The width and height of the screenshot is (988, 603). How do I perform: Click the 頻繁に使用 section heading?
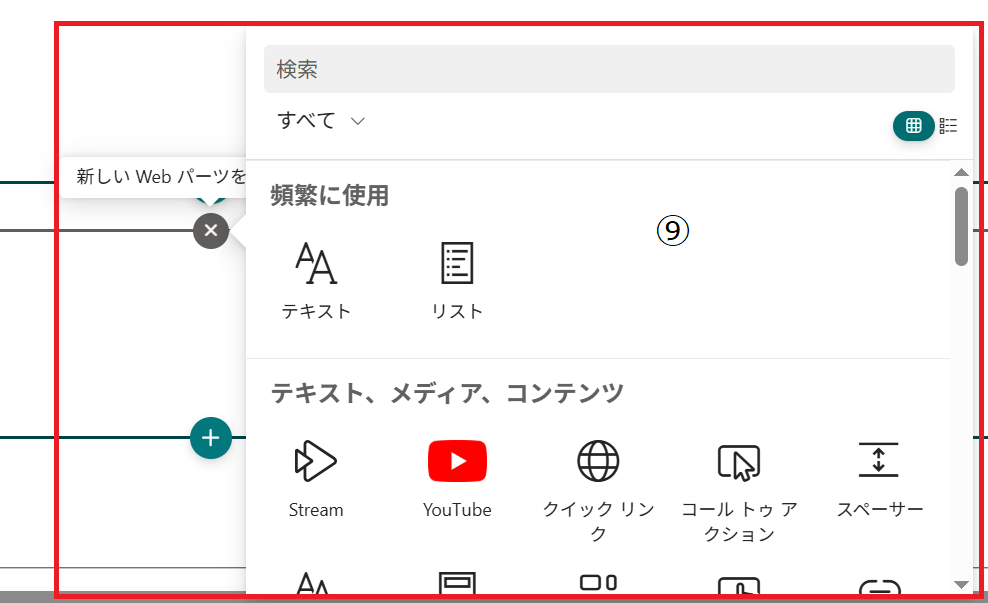[329, 196]
